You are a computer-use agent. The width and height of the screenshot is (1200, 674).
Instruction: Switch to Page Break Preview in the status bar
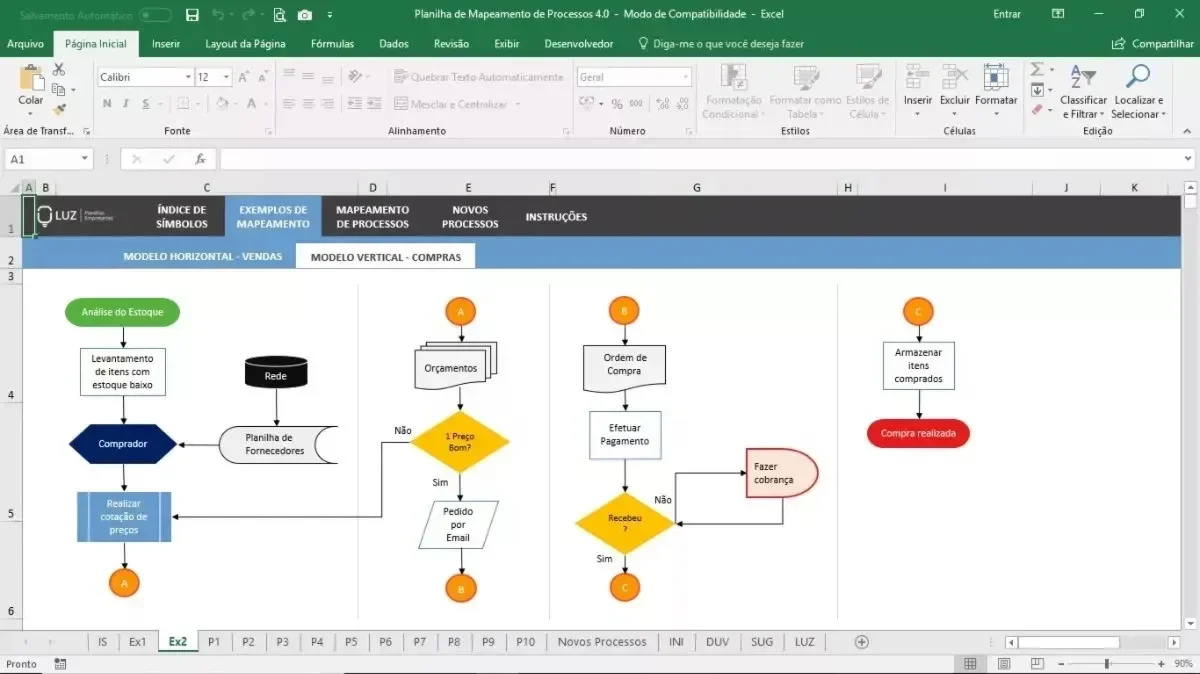[1037, 664]
